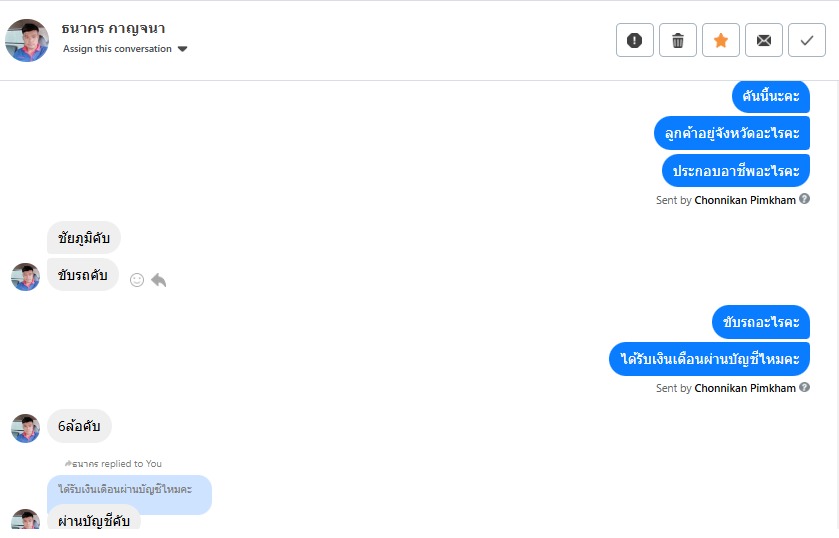Click the sent message ขับรถอะไรคะ
Screen dimensions: 839x538
[x=761, y=322]
